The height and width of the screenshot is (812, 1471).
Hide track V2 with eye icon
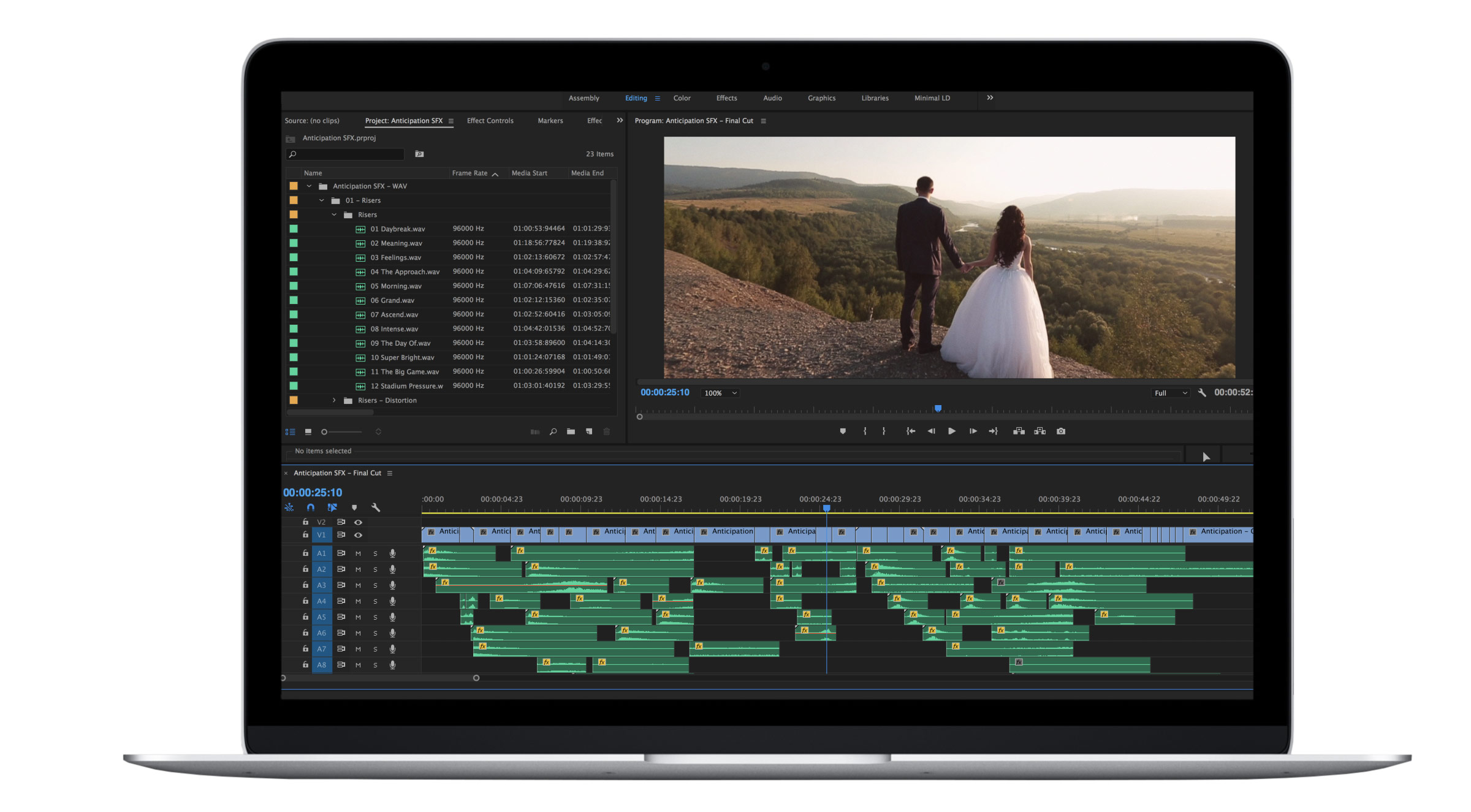(x=359, y=523)
